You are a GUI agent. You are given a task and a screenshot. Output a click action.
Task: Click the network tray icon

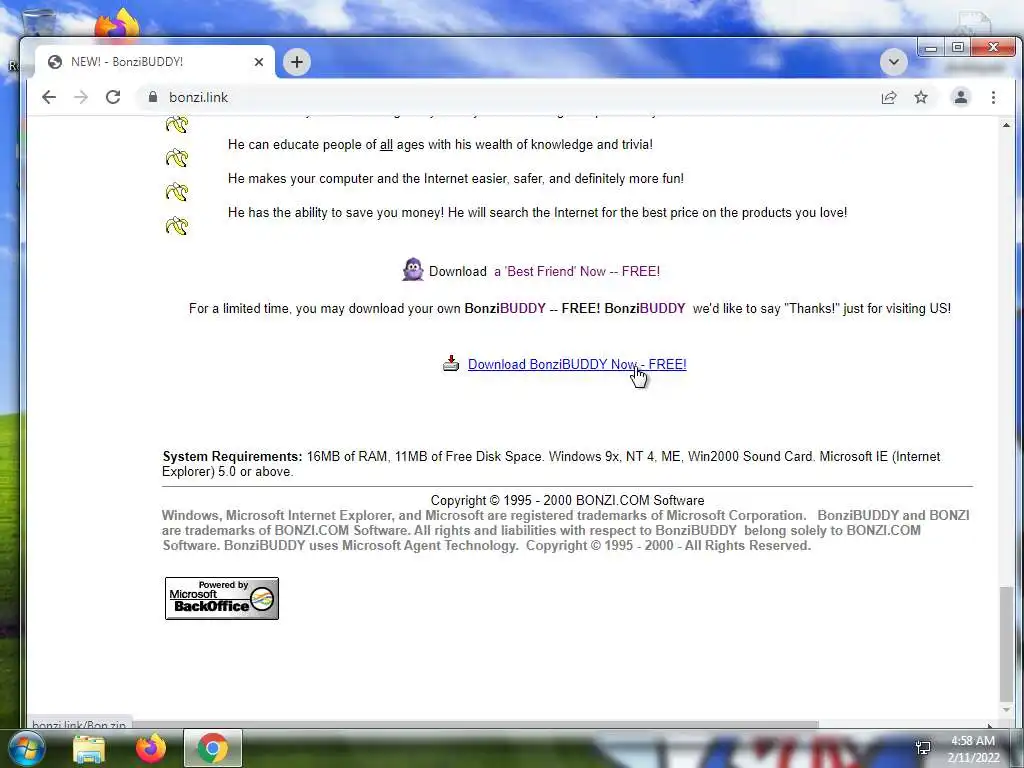coord(923,748)
